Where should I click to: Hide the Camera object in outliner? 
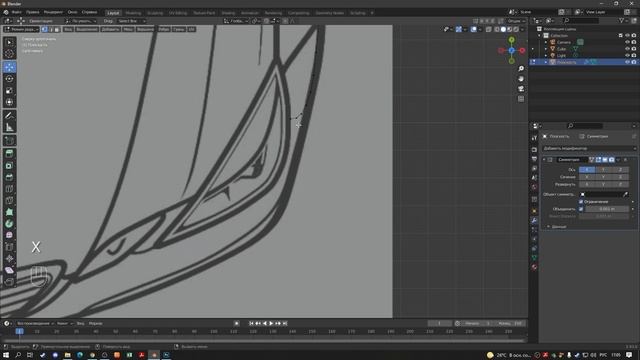pyautogui.click(x=627, y=42)
